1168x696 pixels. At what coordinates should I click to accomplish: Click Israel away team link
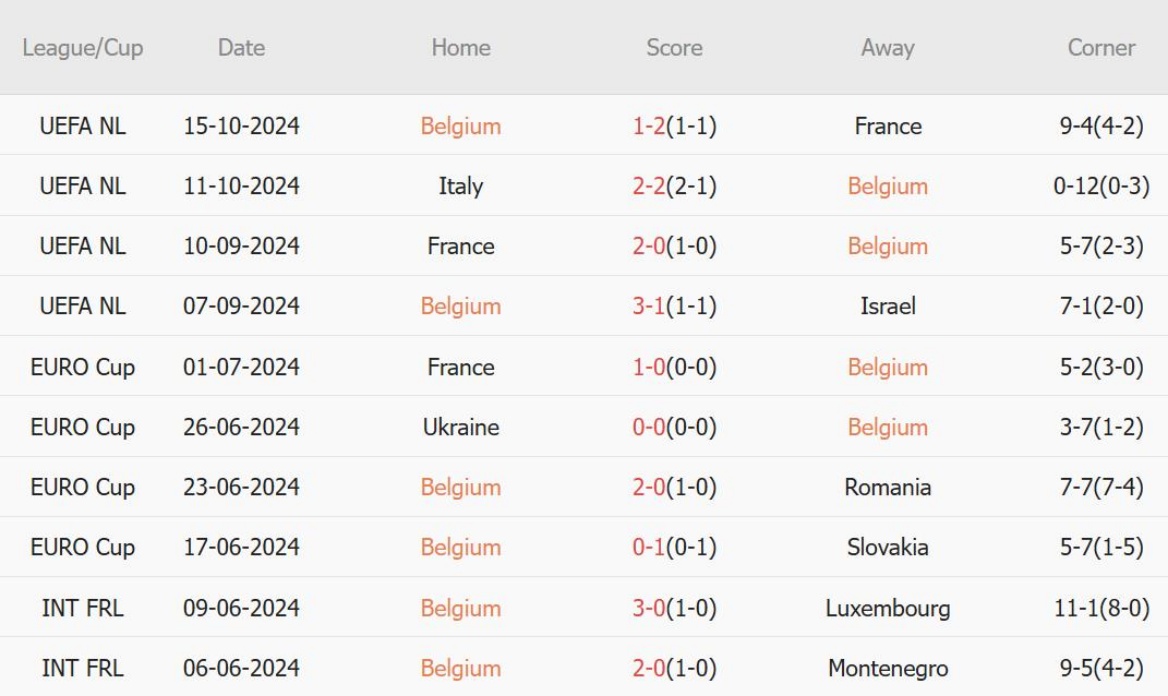click(887, 306)
